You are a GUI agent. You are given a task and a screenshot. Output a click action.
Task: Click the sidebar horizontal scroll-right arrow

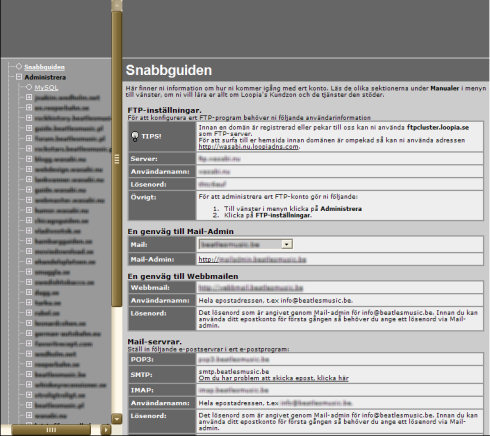point(106,429)
